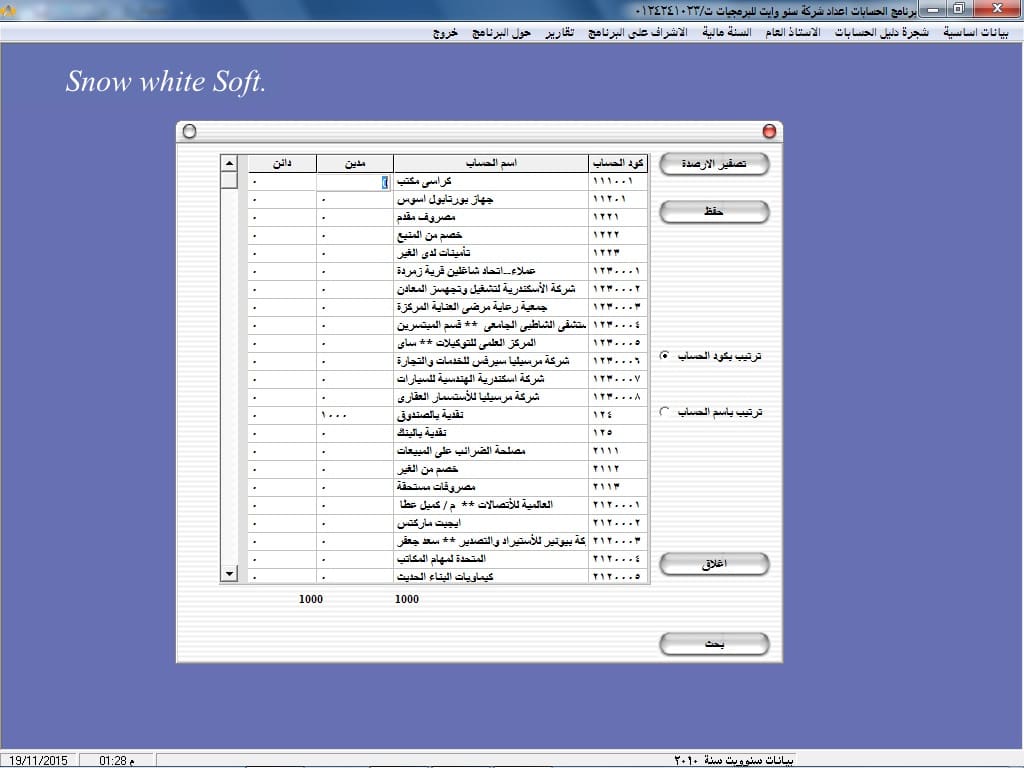Click account code ١٢٥ cell
Screen dimensions: 1024x768
coord(618,433)
